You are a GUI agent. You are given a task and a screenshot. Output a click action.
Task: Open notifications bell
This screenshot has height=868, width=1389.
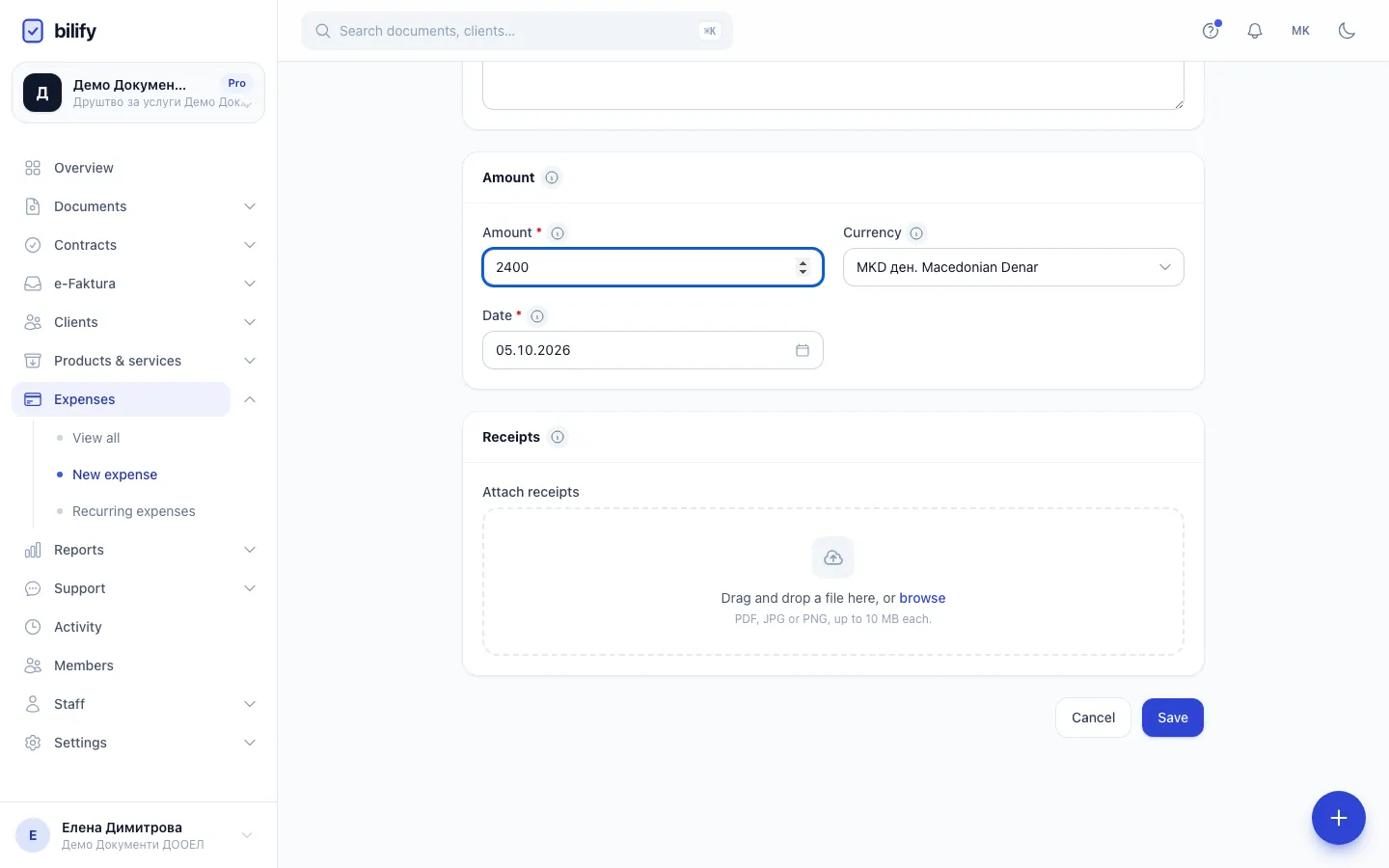point(1255,31)
